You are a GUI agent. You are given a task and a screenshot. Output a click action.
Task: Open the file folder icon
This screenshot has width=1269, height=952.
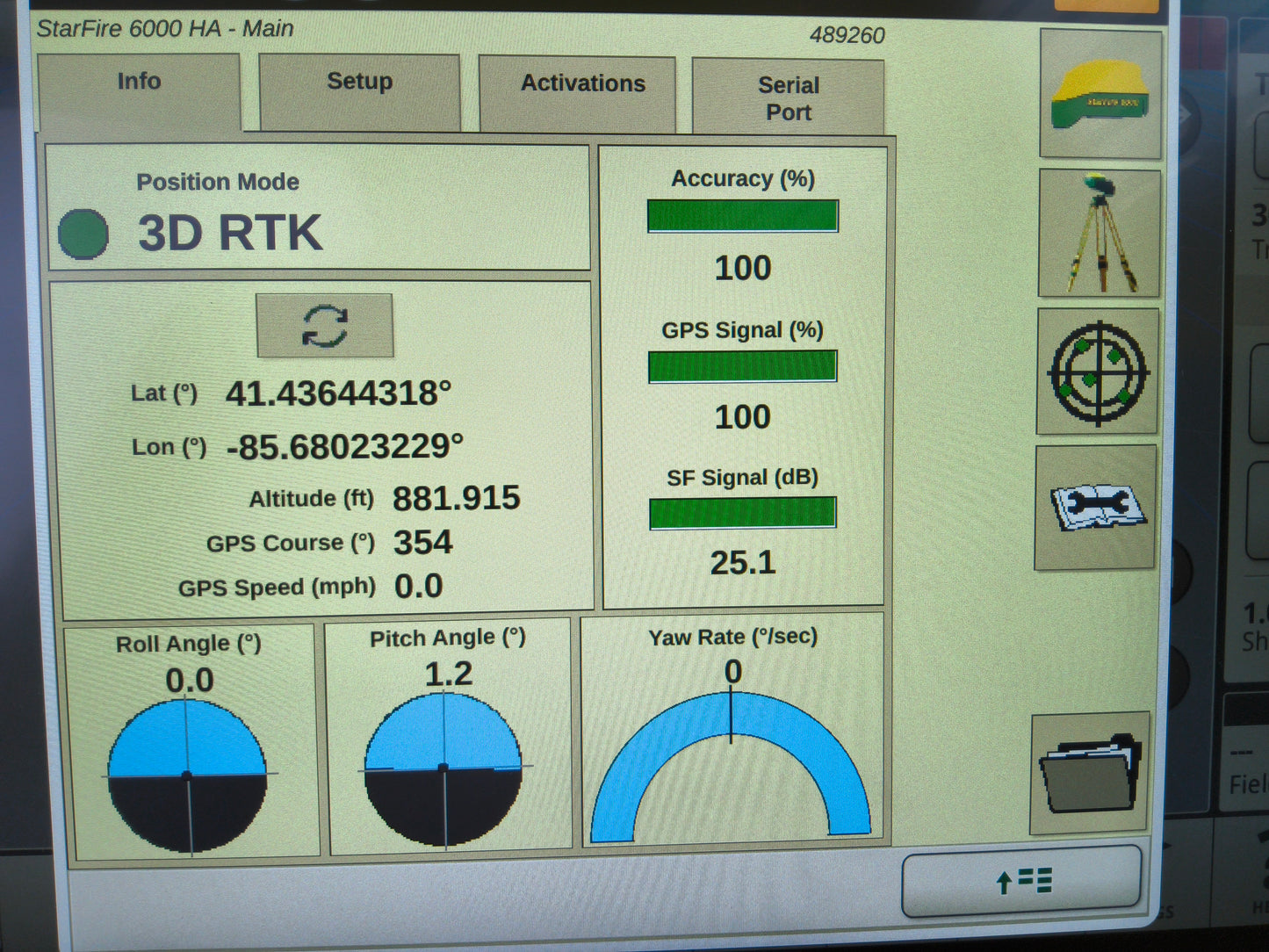point(1090,773)
